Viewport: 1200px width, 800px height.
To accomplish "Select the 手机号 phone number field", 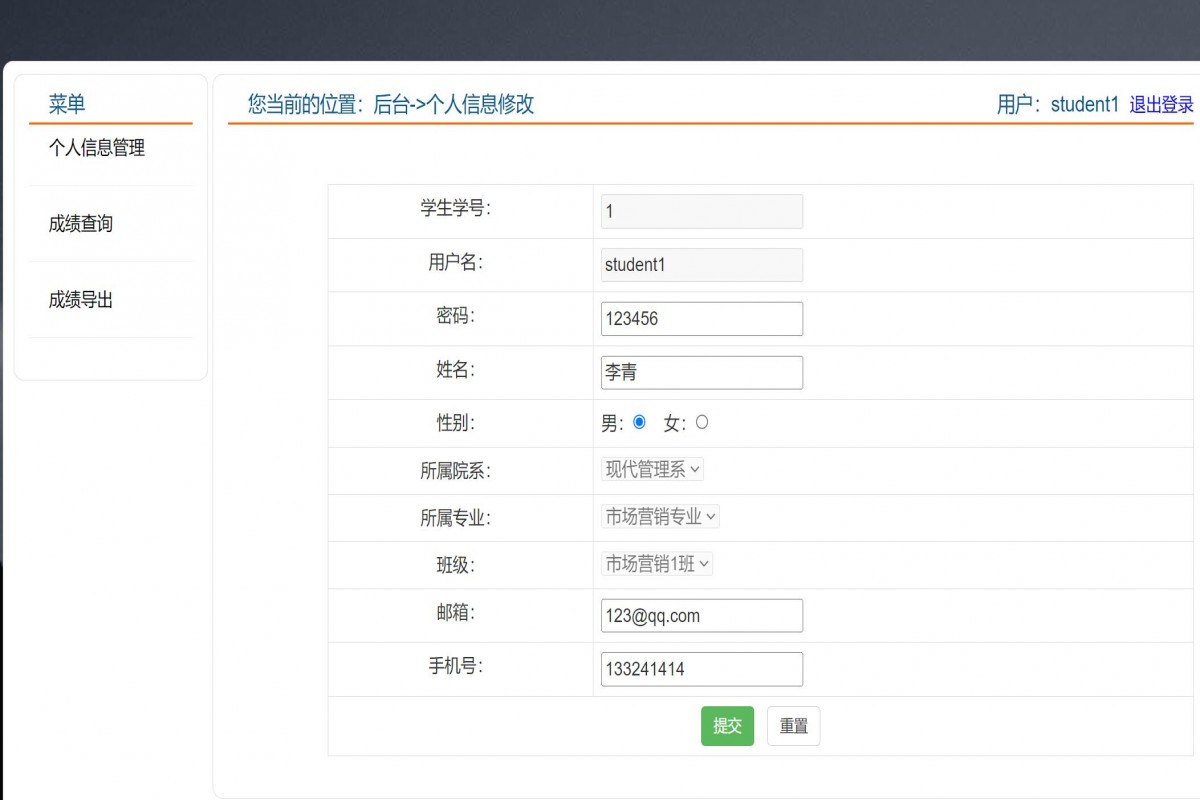I will (700, 669).
